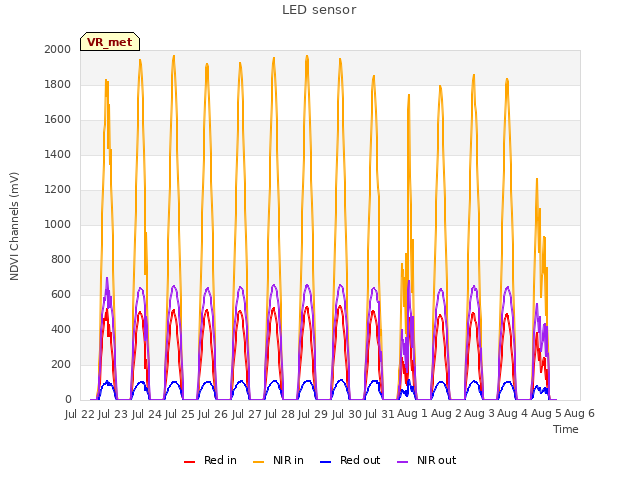Click the '600' y-axis tick label
This screenshot has height=480, width=640.
(x=61, y=294)
